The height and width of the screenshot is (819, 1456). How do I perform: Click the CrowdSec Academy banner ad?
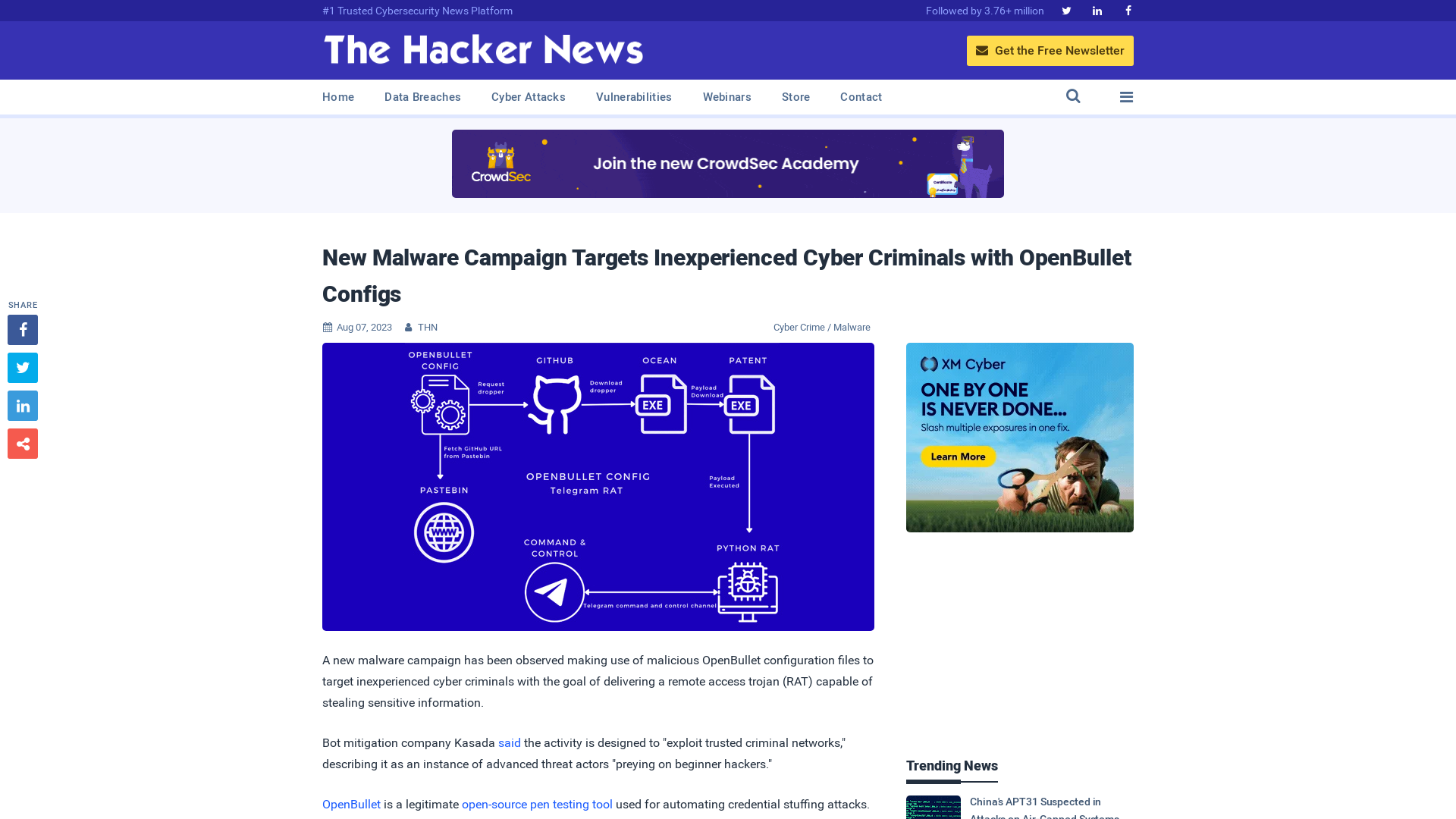[728, 164]
